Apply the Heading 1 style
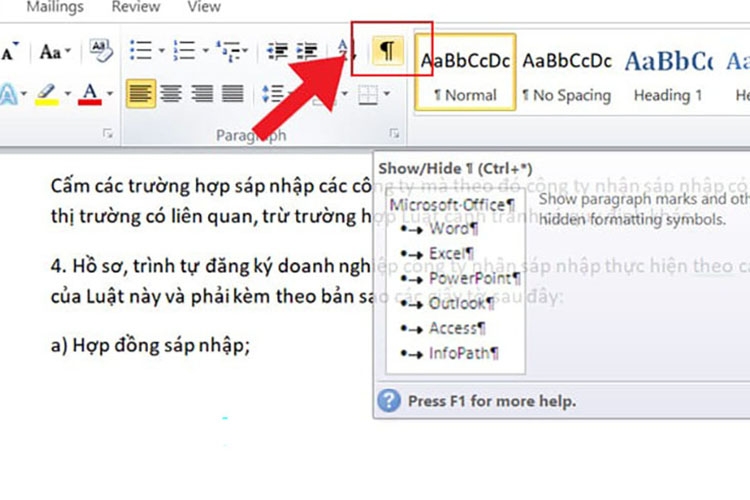 [668, 72]
